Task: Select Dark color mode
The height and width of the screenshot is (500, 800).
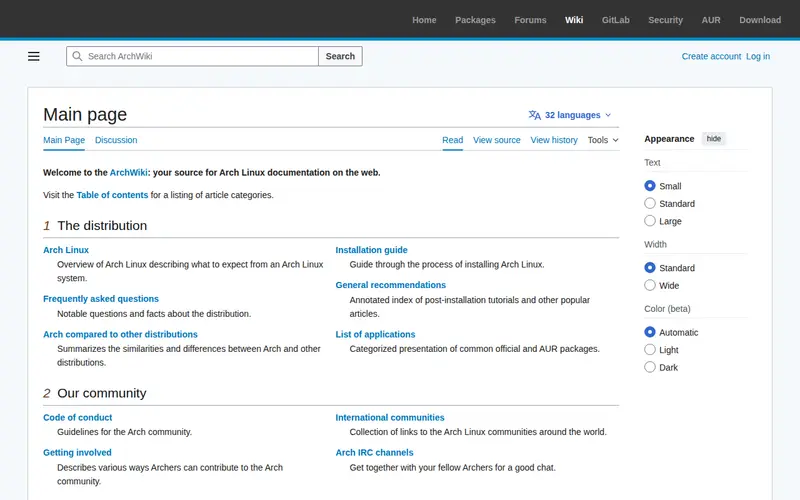Action: pos(649,367)
